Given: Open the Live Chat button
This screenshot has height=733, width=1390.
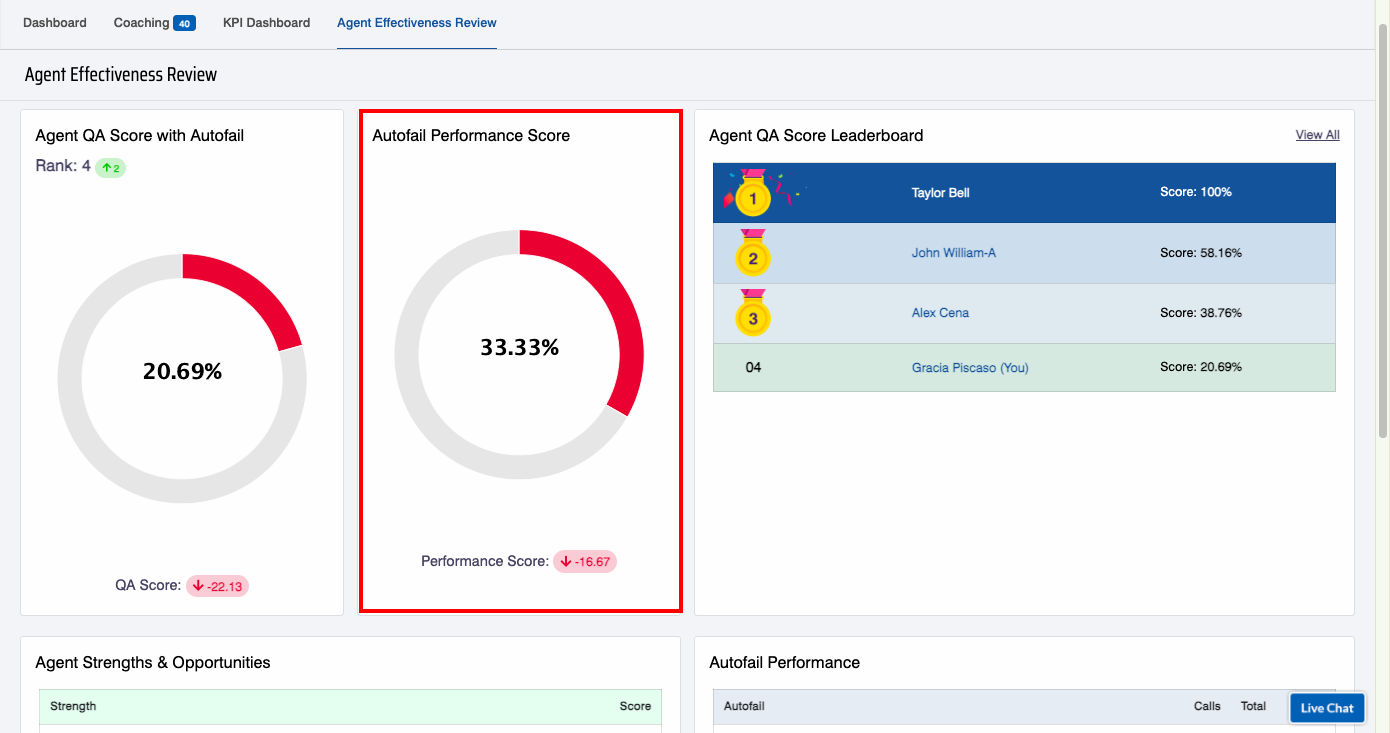Looking at the screenshot, I should pyautogui.click(x=1326, y=708).
